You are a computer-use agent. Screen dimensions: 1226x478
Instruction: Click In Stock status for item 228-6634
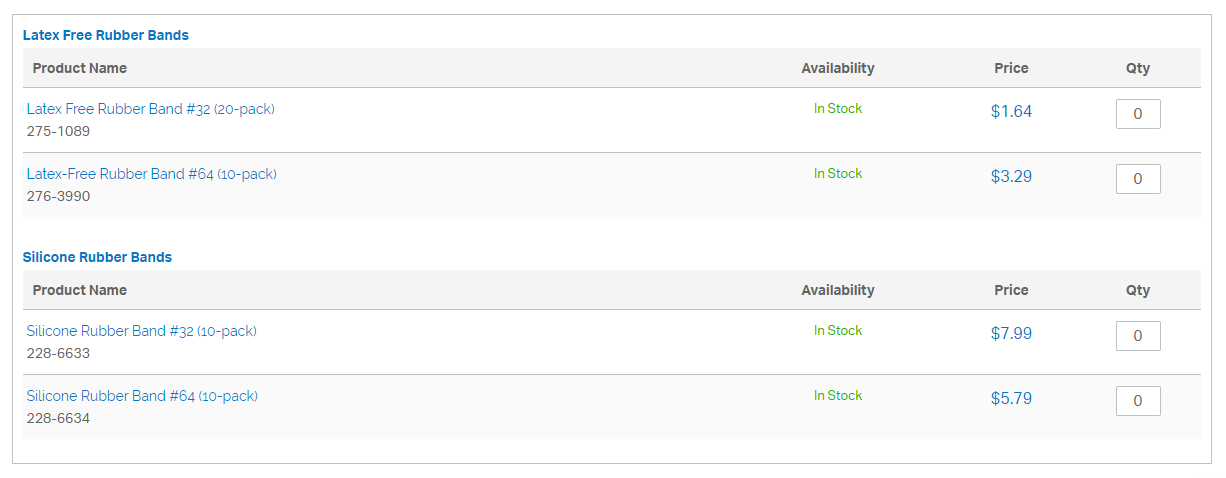(x=838, y=396)
